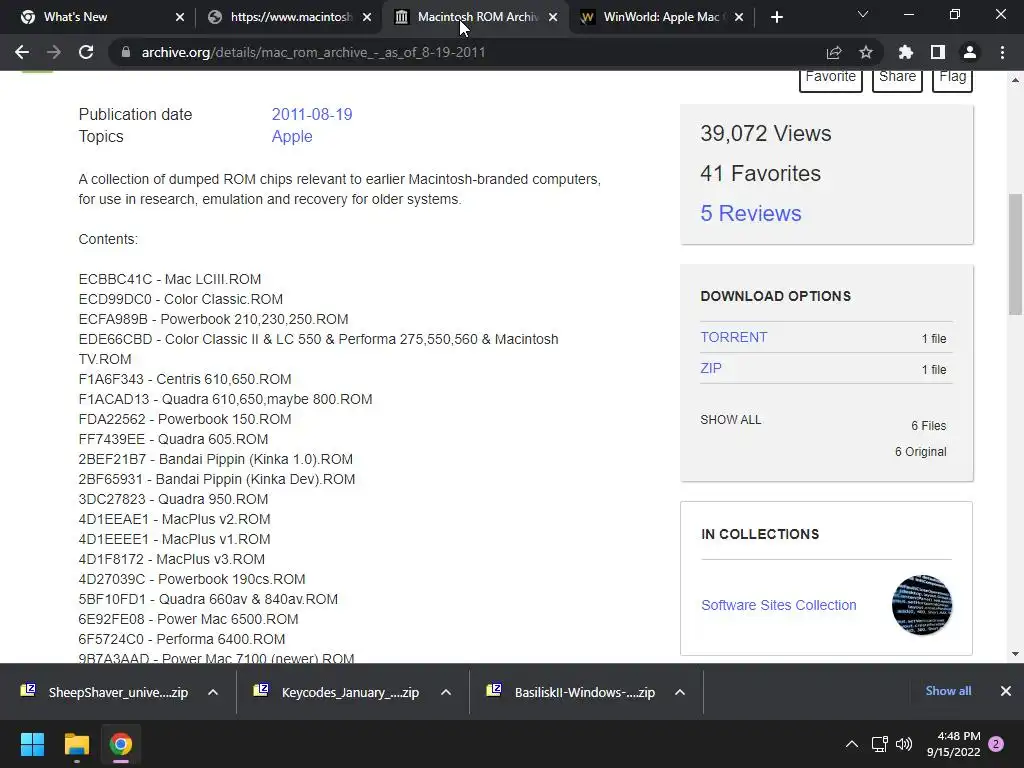Click the forward navigation arrow
The image size is (1024, 768).
[x=54, y=52]
